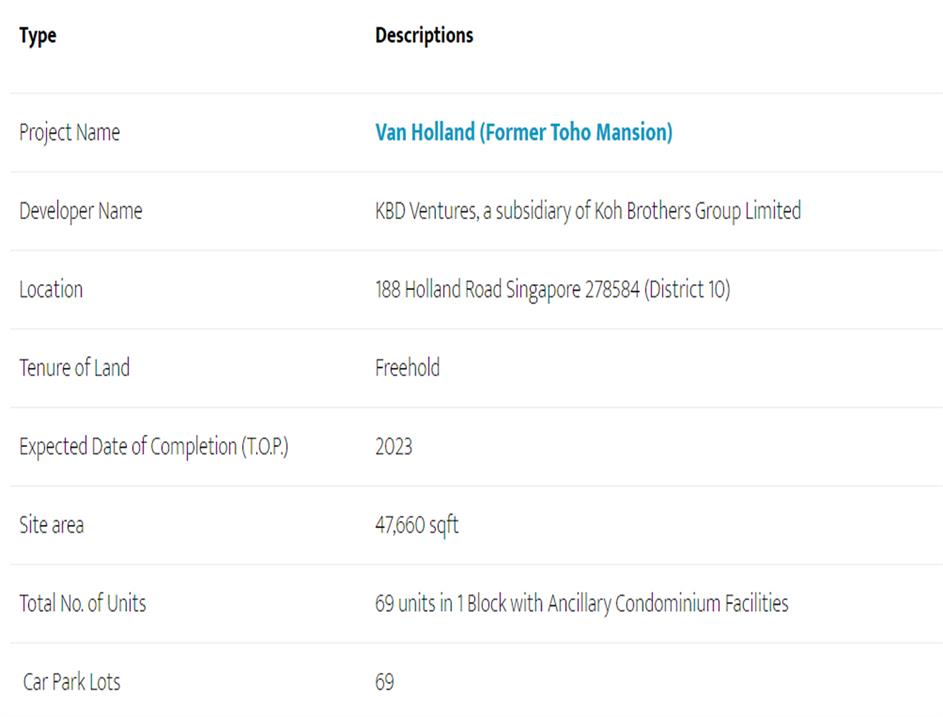Select the Site area label
This screenshot has width=943, height=717.
pos(51,525)
